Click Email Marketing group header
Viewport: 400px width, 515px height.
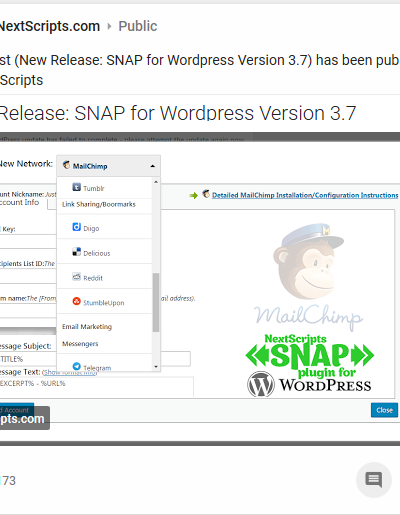87,327
